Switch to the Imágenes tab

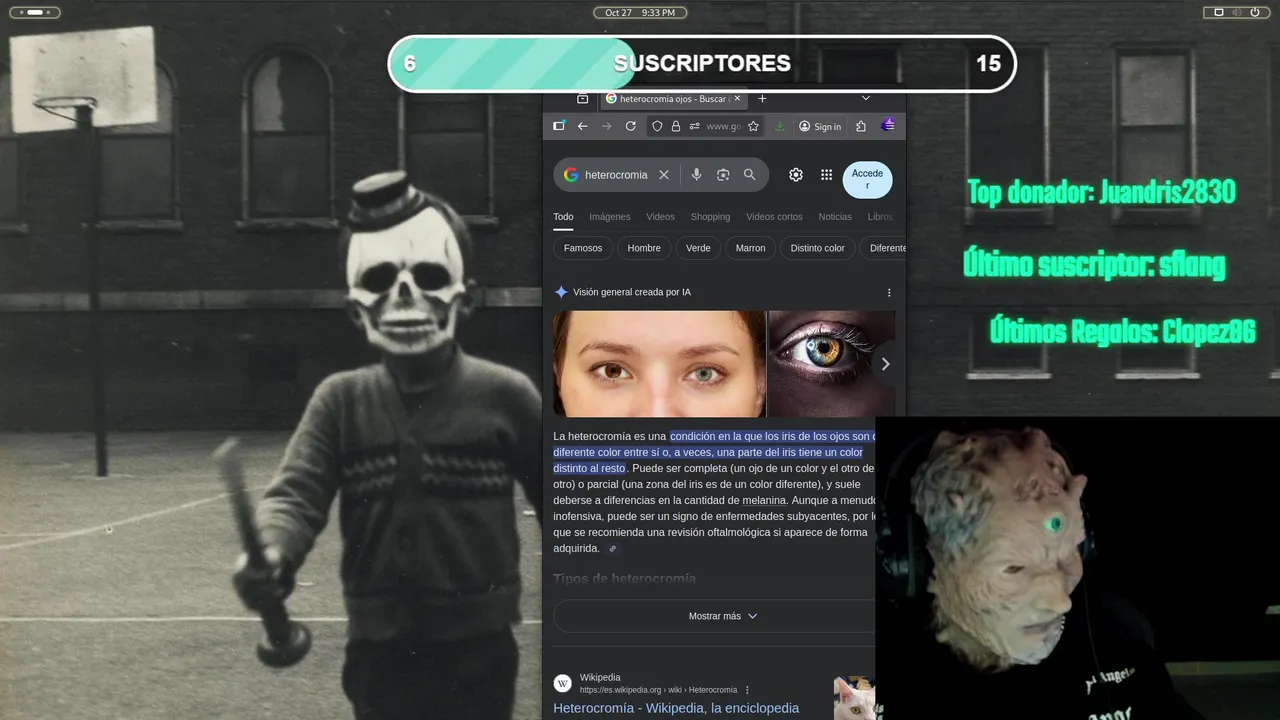[610, 217]
